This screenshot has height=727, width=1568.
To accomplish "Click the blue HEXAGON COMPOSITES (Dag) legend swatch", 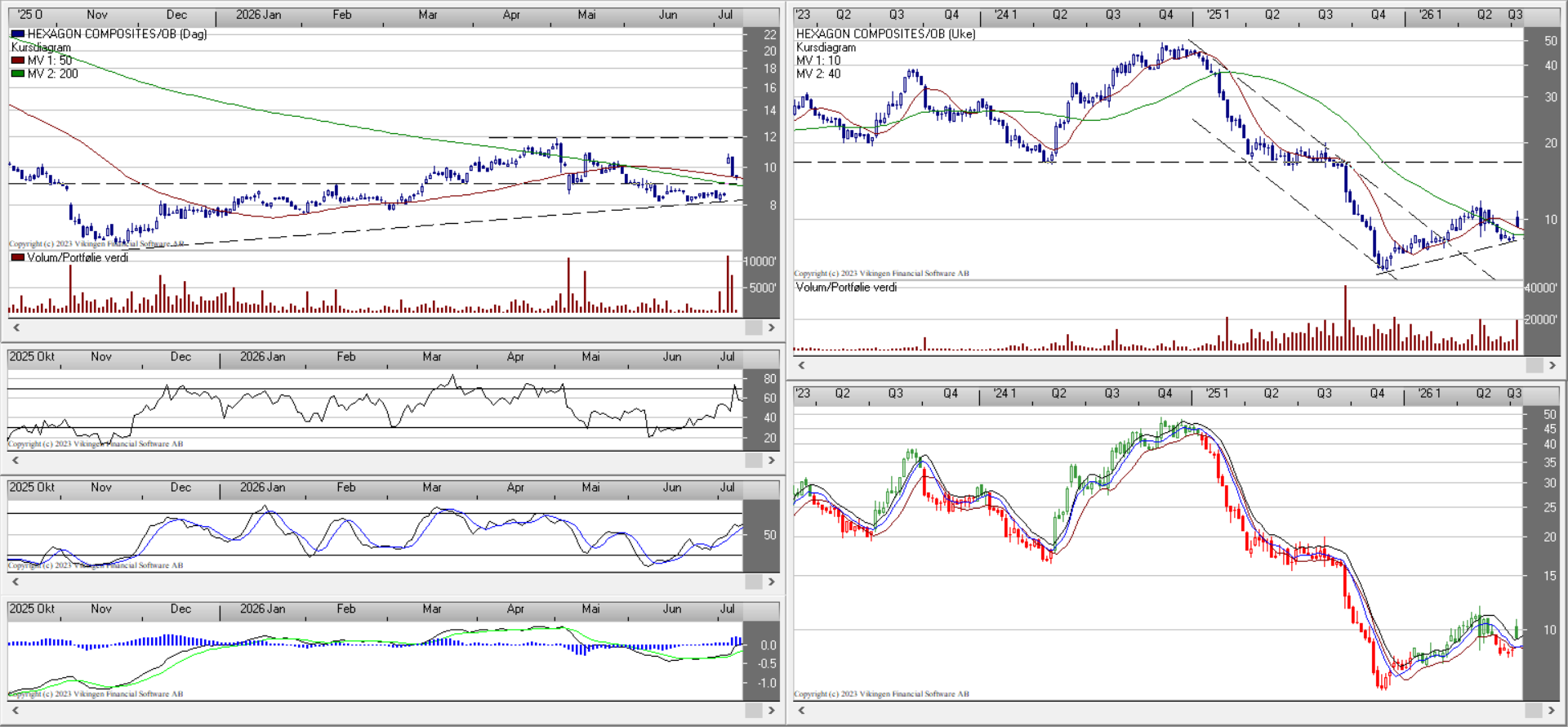I will pyautogui.click(x=17, y=34).
